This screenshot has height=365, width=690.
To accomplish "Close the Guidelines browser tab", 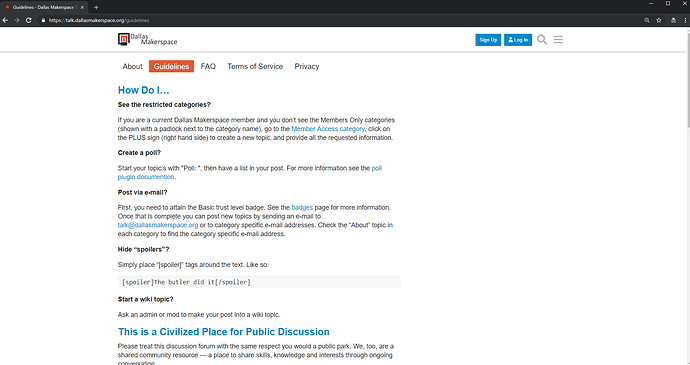I will 82,7.
